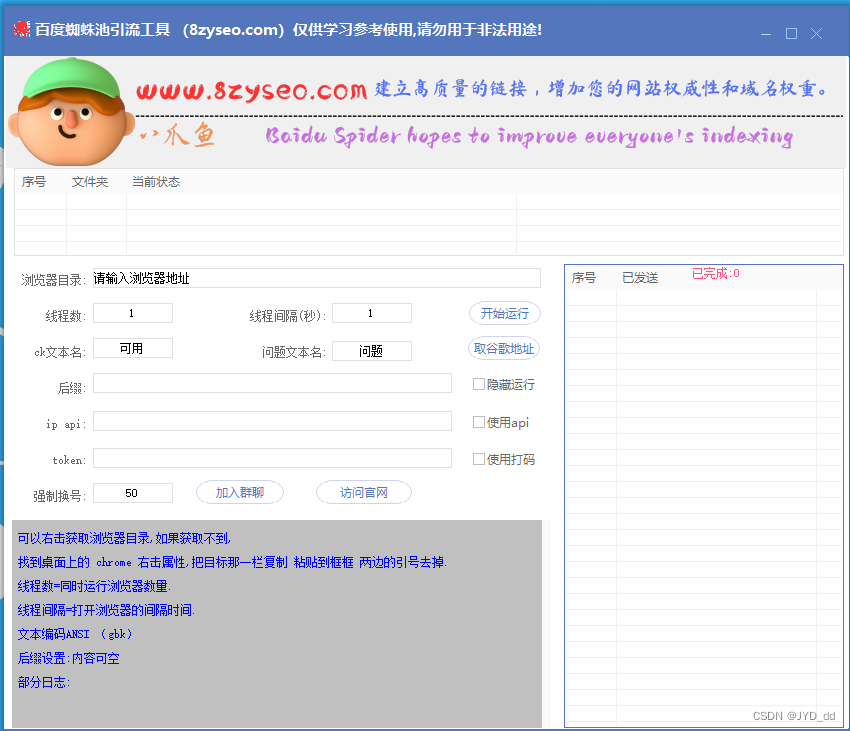
Task: Click the 线程数 thread count field
Action: coord(133,313)
